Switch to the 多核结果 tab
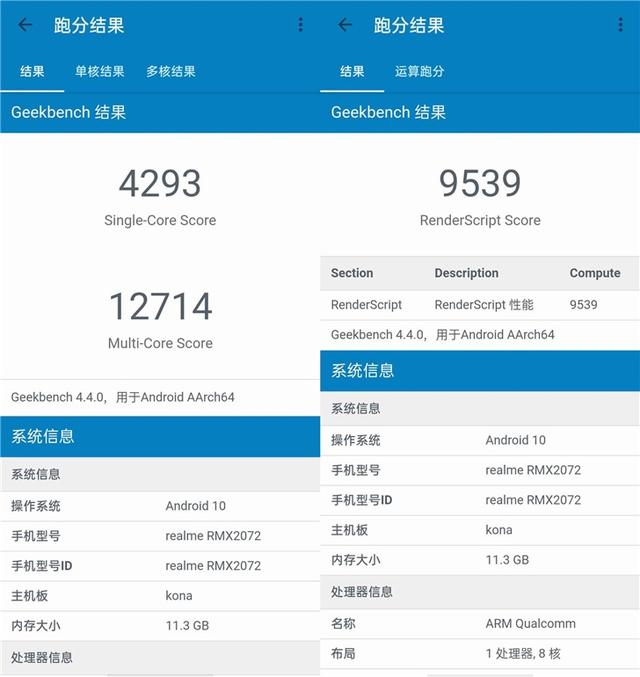The width and height of the screenshot is (640, 677). (170, 71)
